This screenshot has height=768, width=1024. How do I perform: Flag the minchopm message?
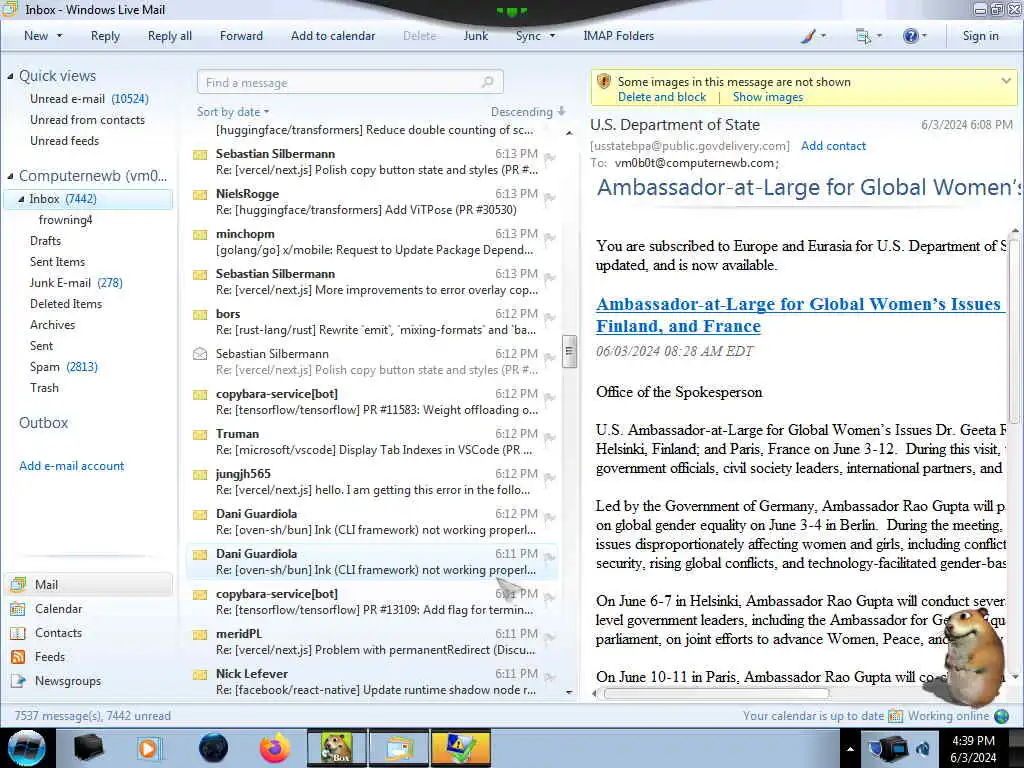click(550, 237)
